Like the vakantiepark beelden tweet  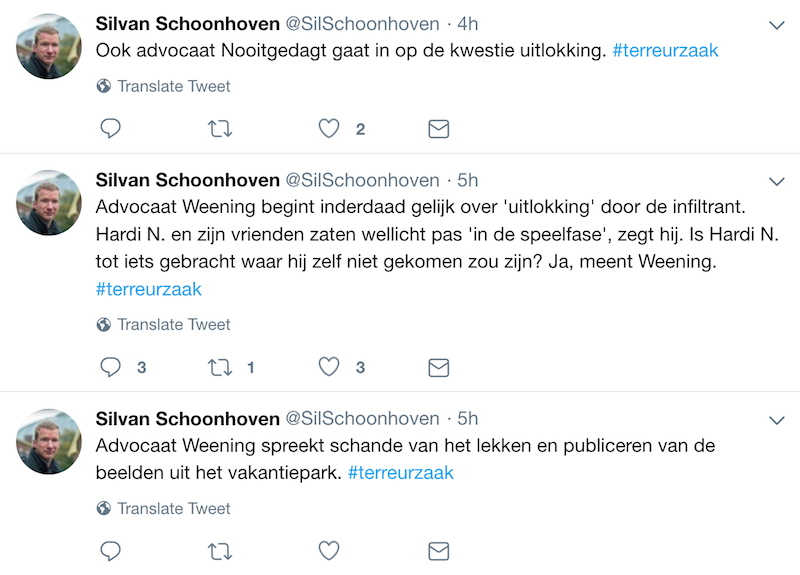point(329,551)
